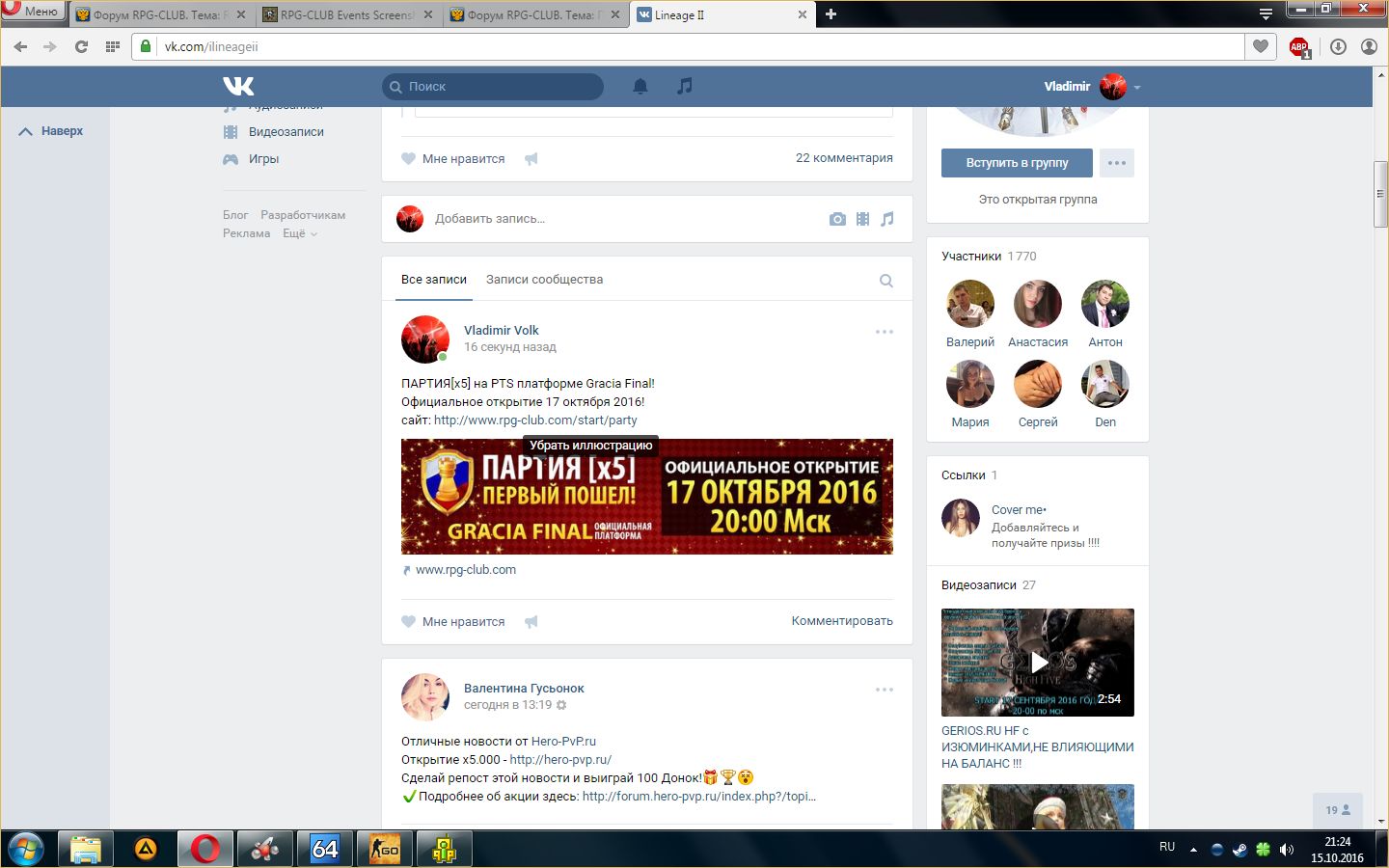Screen dimensions: 1389x868
Task: Expand the Ещё footer menu
Action: pyautogui.click(x=300, y=233)
